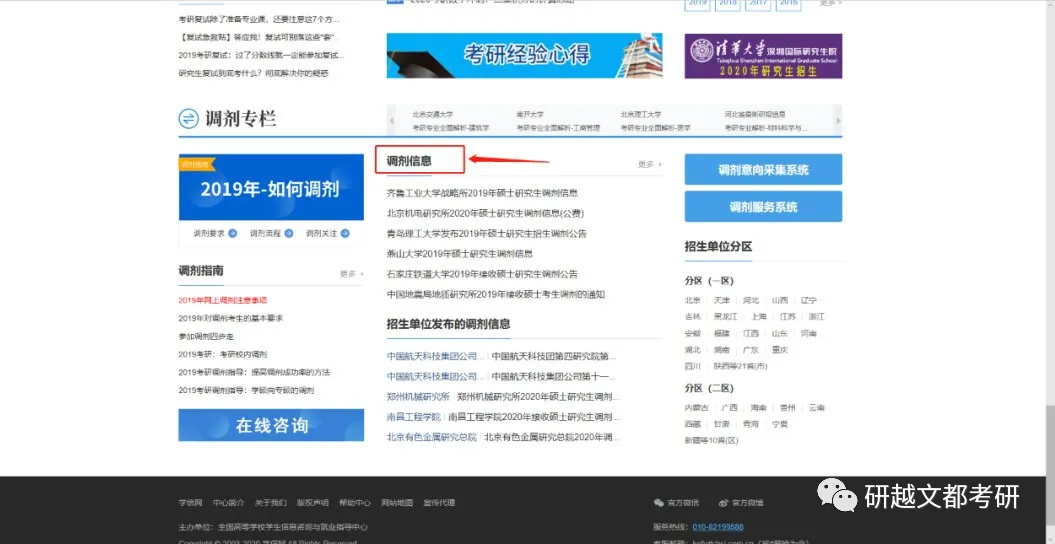
Task: Select 云南 in 分区（二区）
Action: click(x=816, y=407)
